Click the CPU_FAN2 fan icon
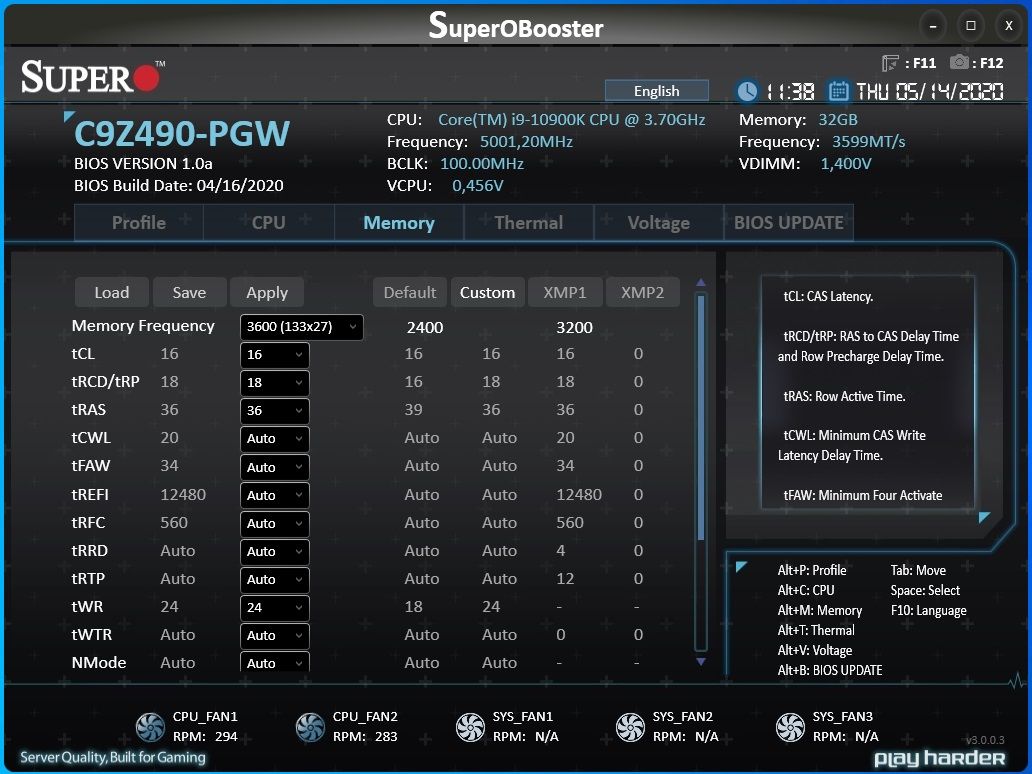The width and height of the screenshot is (1032, 774). (x=310, y=727)
